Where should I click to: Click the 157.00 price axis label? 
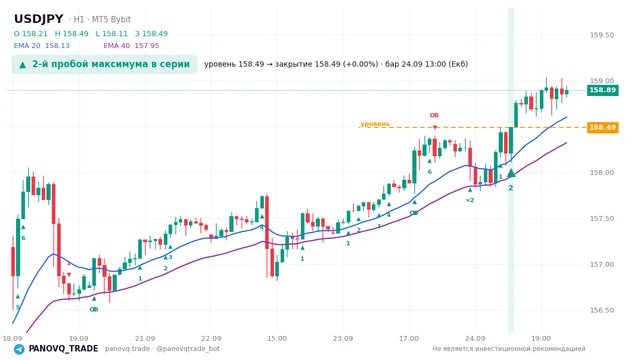pyautogui.click(x=602, y=264)
